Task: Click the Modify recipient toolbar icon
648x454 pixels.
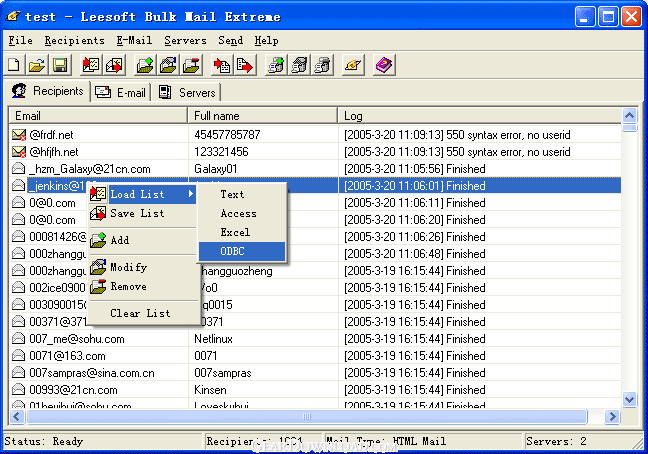Action: [x=168, y=65]
